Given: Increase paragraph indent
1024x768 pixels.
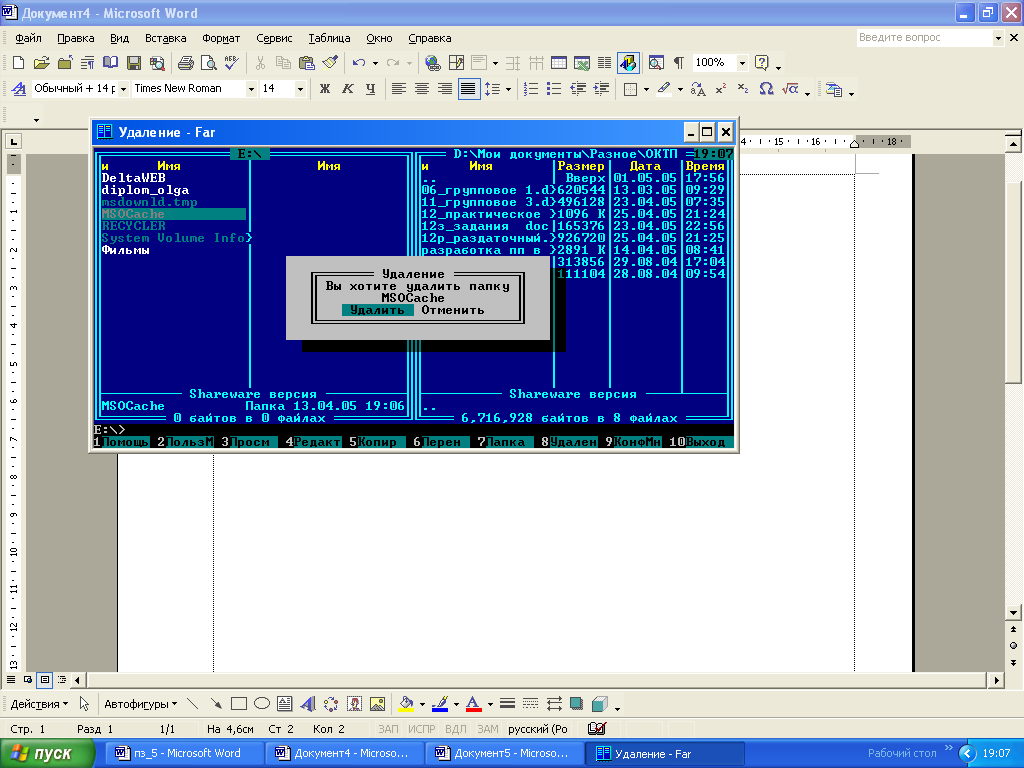Looking at the screenshot, I should [x=601, y=89].
